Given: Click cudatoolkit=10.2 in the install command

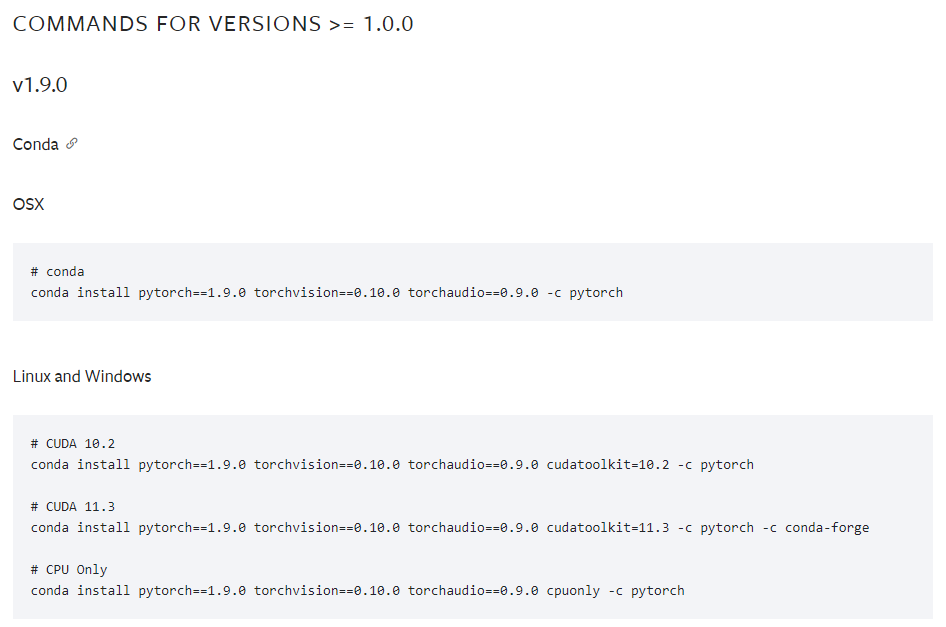Looking at the screenshot, I should pyautogui.click(x=608, y=464).
